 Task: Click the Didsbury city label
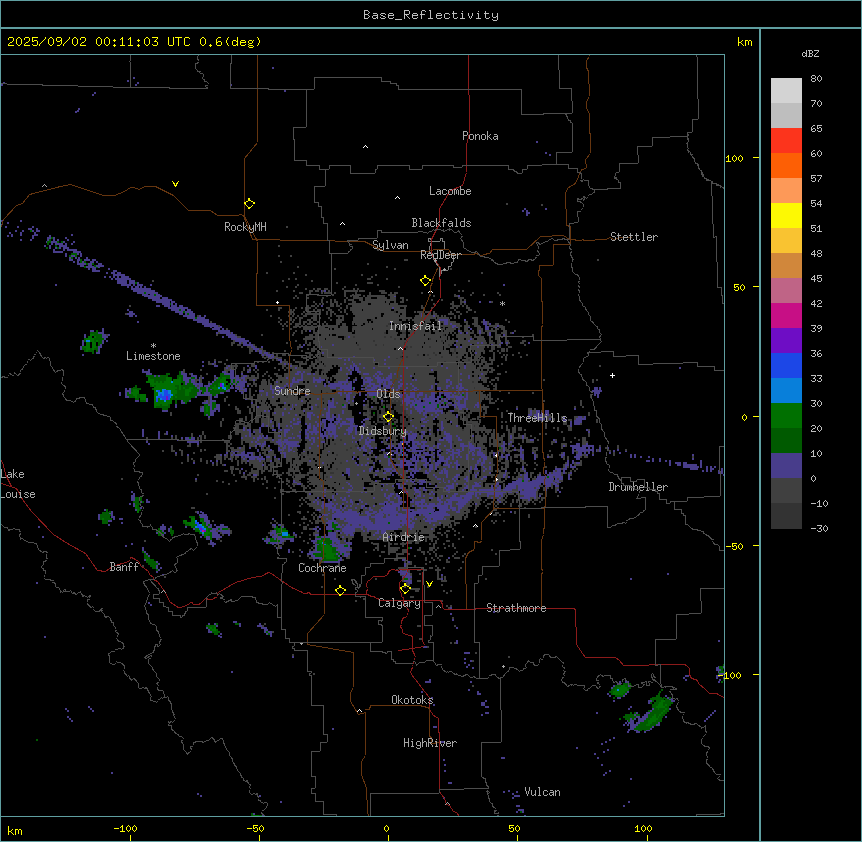coord(383,431)
